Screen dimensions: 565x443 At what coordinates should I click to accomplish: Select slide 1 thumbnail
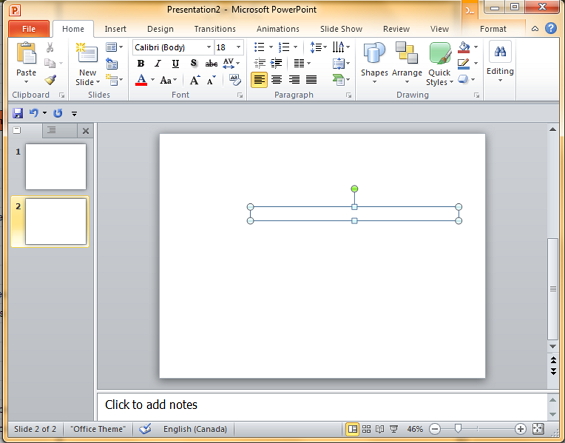56,167
